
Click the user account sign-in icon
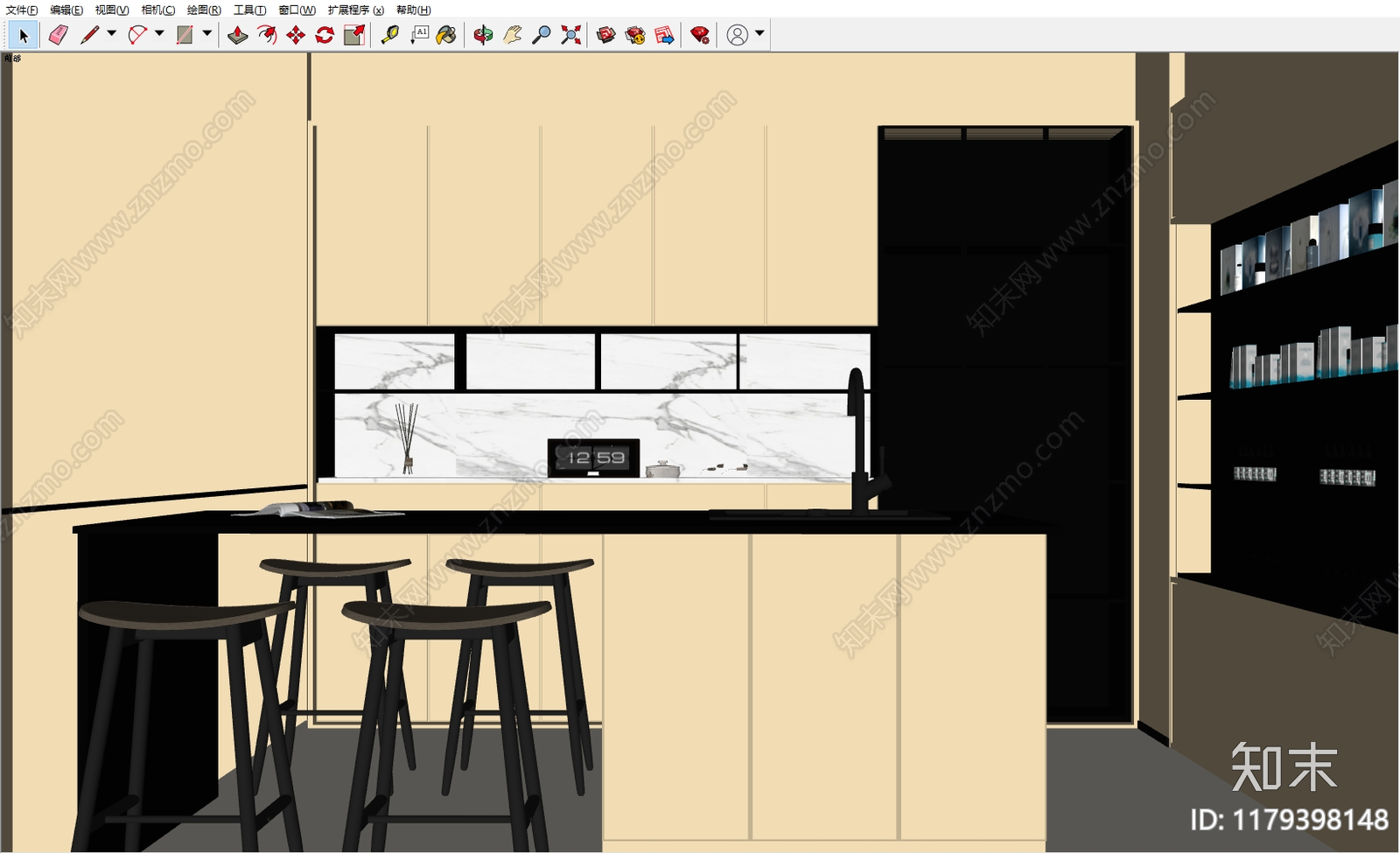(x=738, y=35)
